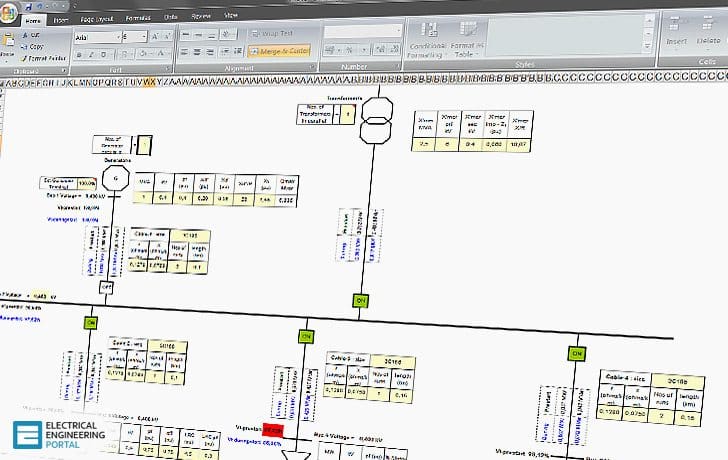Click the text Orientation icon
This screenshot has height=460, width=728.
click(x=228, y=34)
